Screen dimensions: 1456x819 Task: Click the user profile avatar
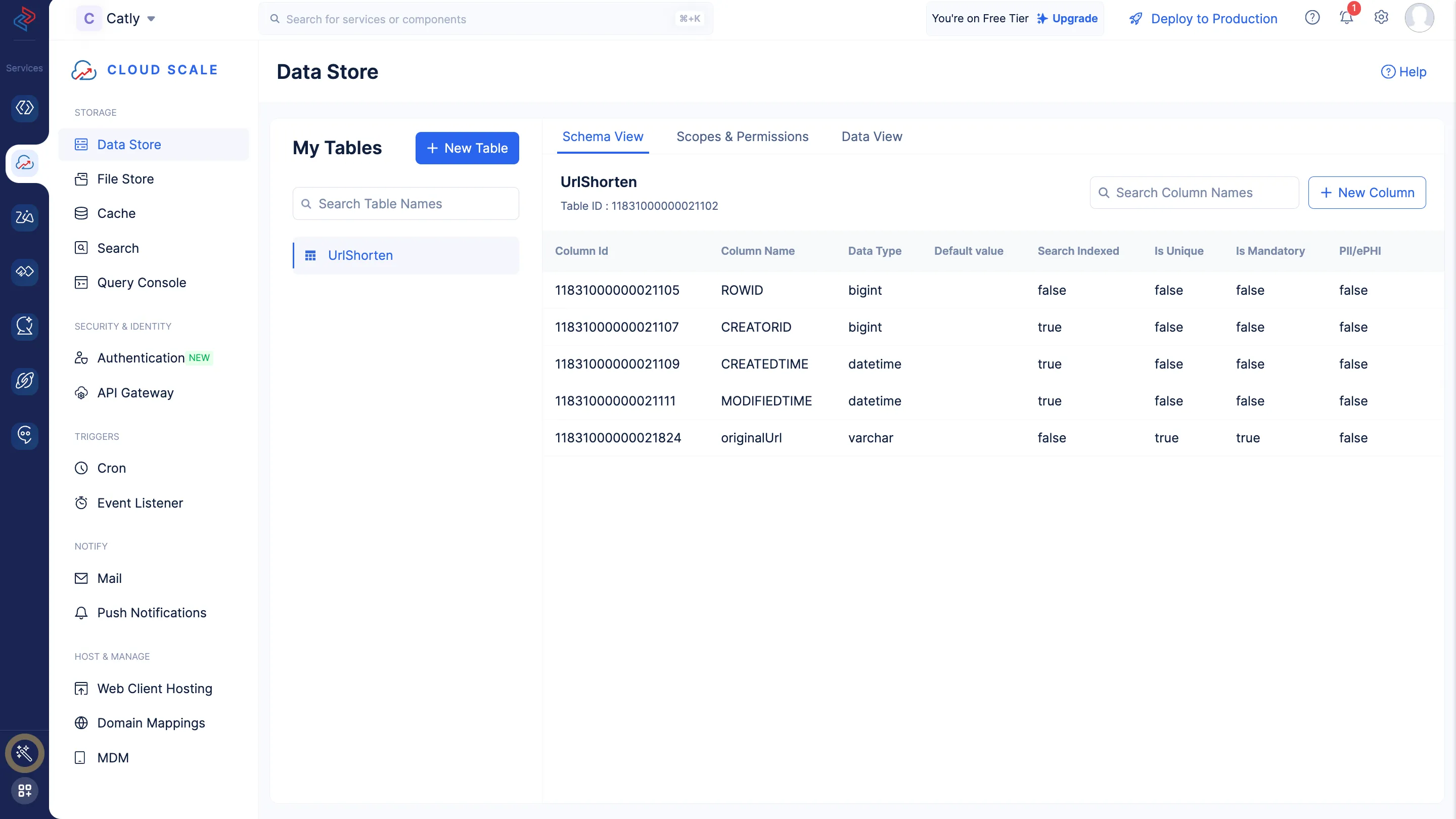click(1419, 18)
